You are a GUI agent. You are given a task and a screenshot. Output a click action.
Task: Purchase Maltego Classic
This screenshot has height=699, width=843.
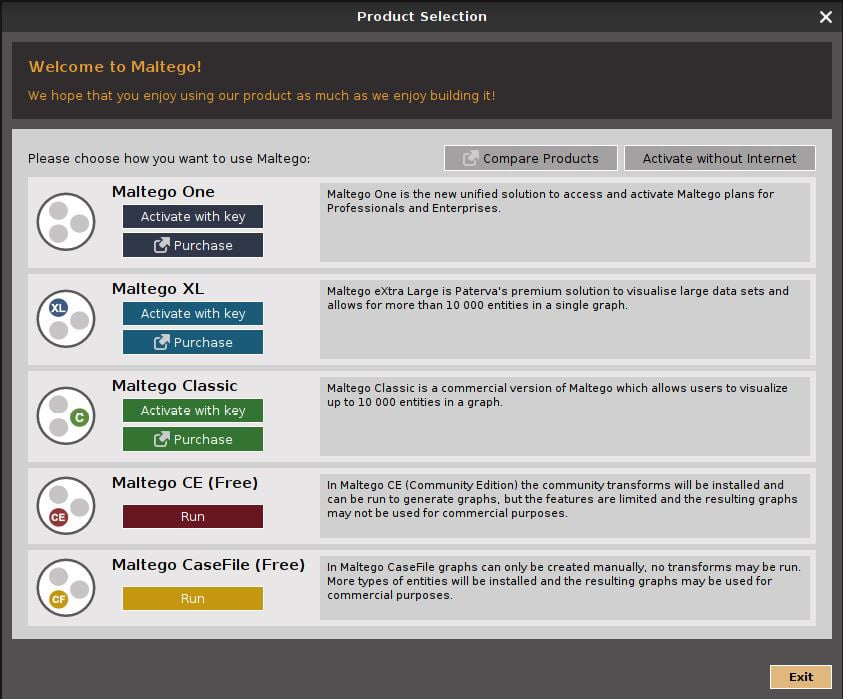pos(193,439)
